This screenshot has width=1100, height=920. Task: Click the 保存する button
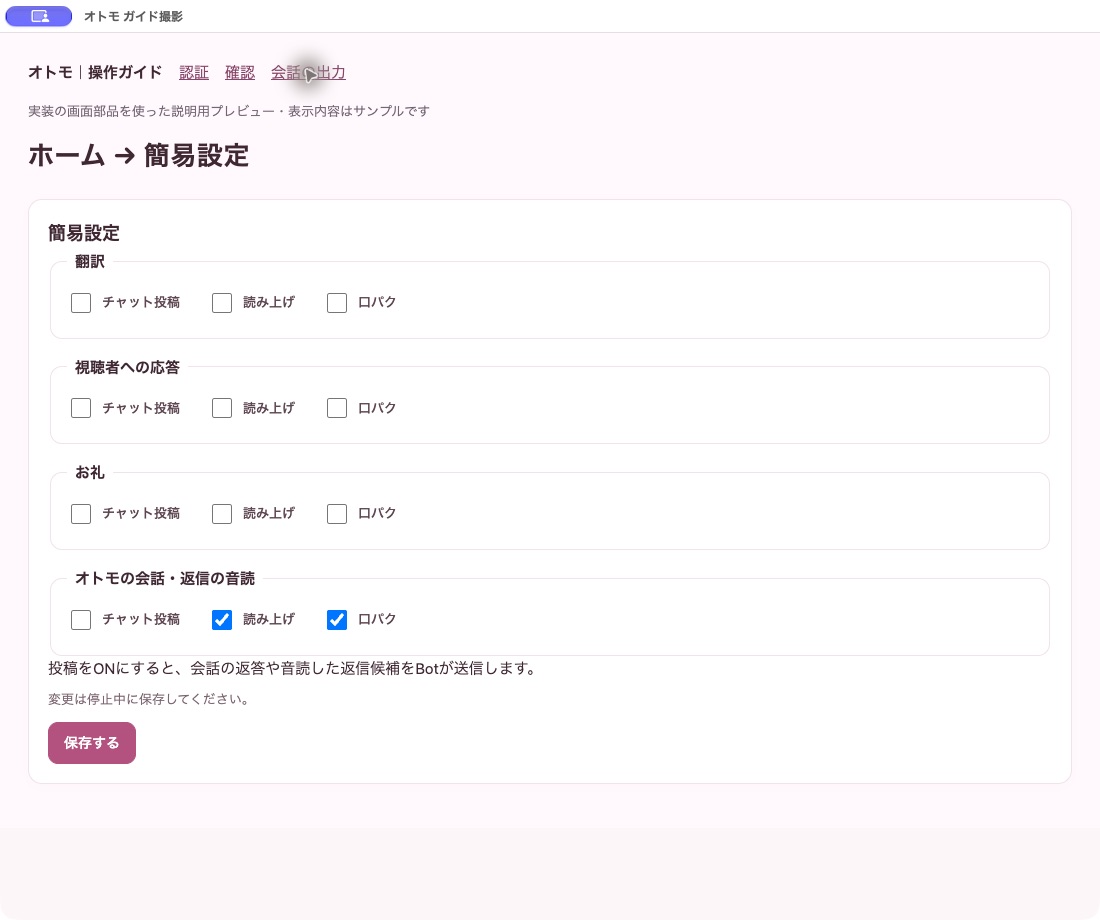92,743
